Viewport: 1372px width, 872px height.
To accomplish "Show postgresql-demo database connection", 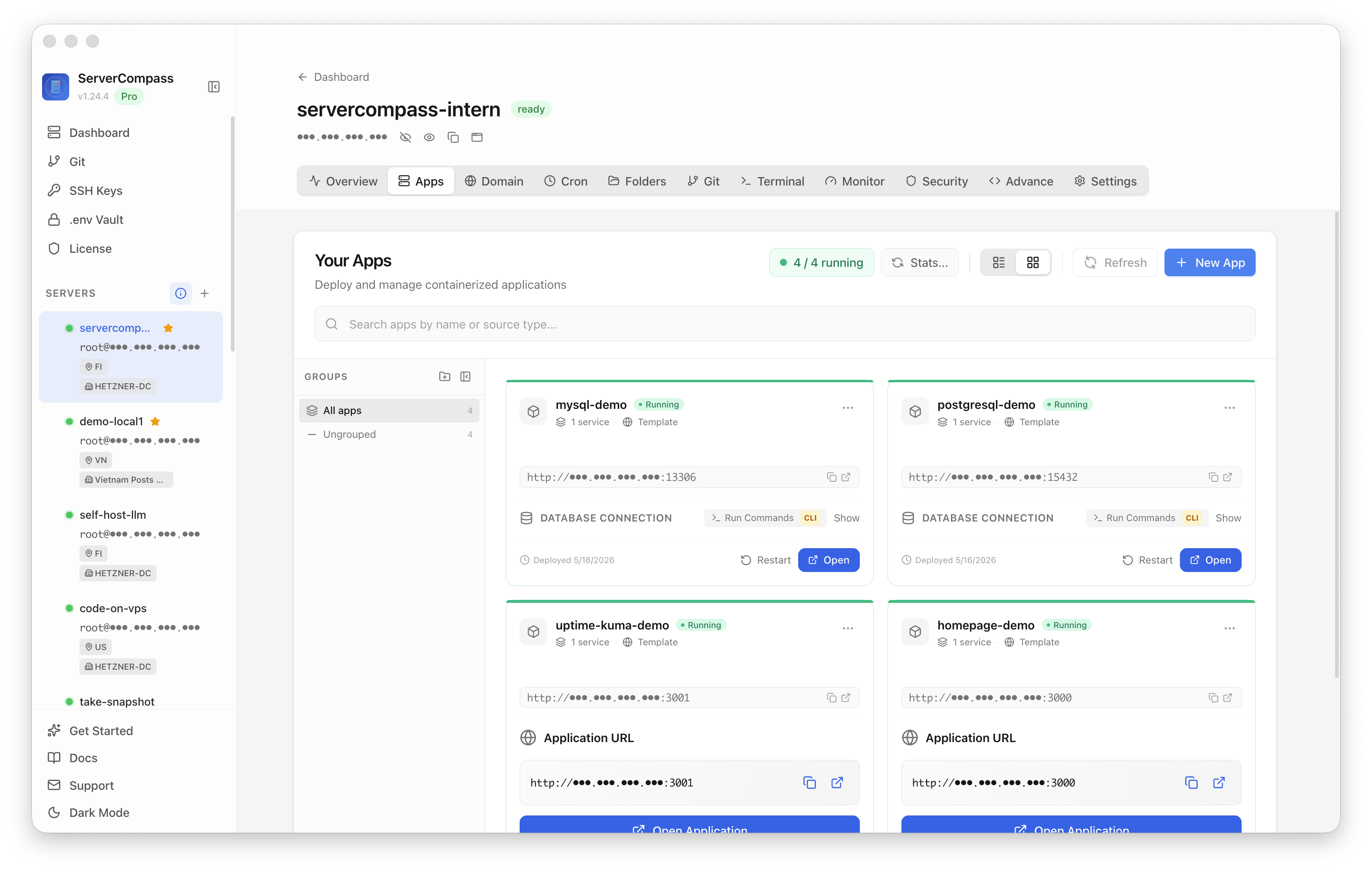I will [1228, 518].
